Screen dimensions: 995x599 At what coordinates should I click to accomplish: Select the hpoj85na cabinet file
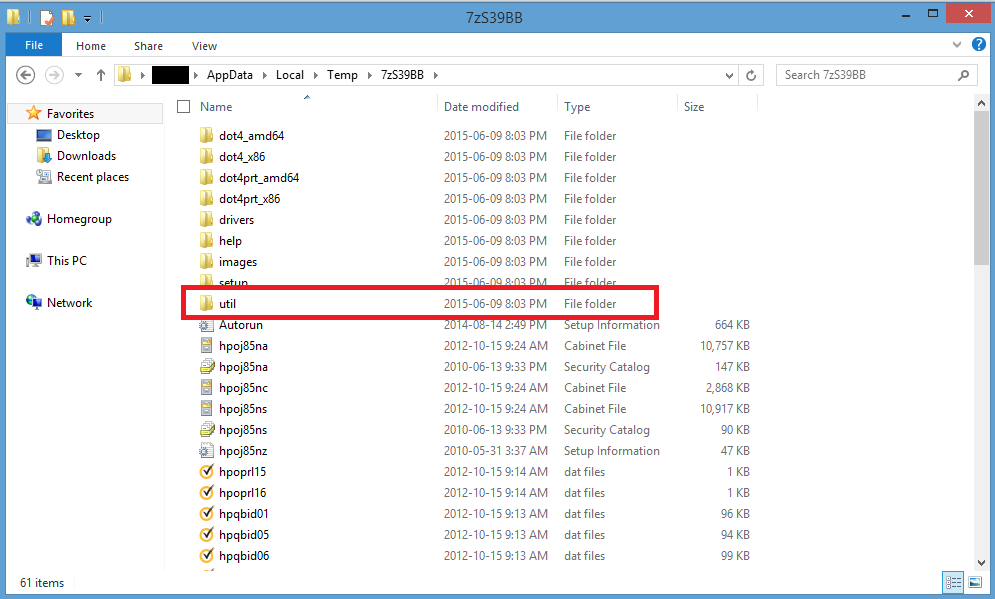pos(240,345)
